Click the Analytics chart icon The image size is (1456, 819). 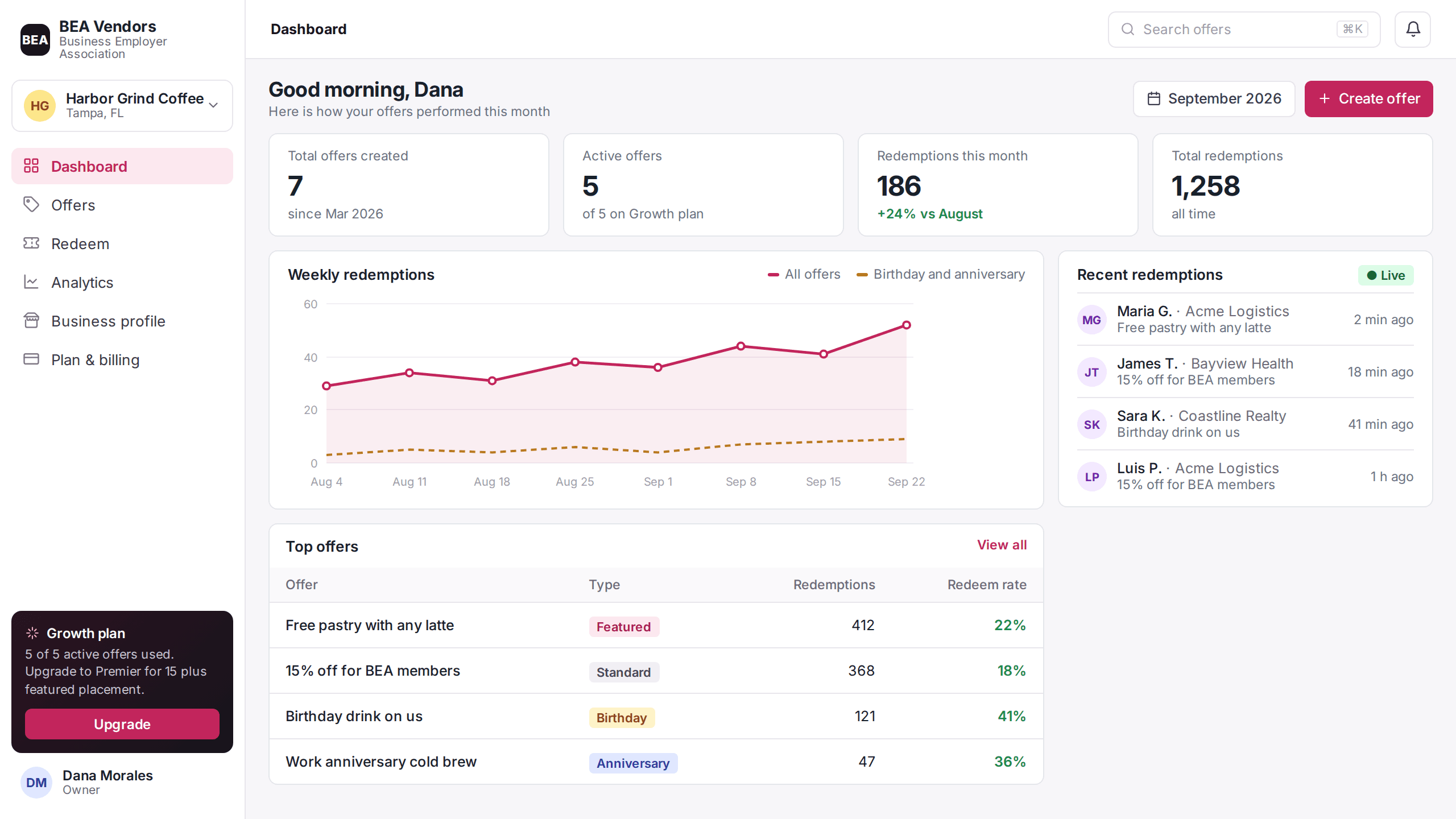click(x=31, y=282)
